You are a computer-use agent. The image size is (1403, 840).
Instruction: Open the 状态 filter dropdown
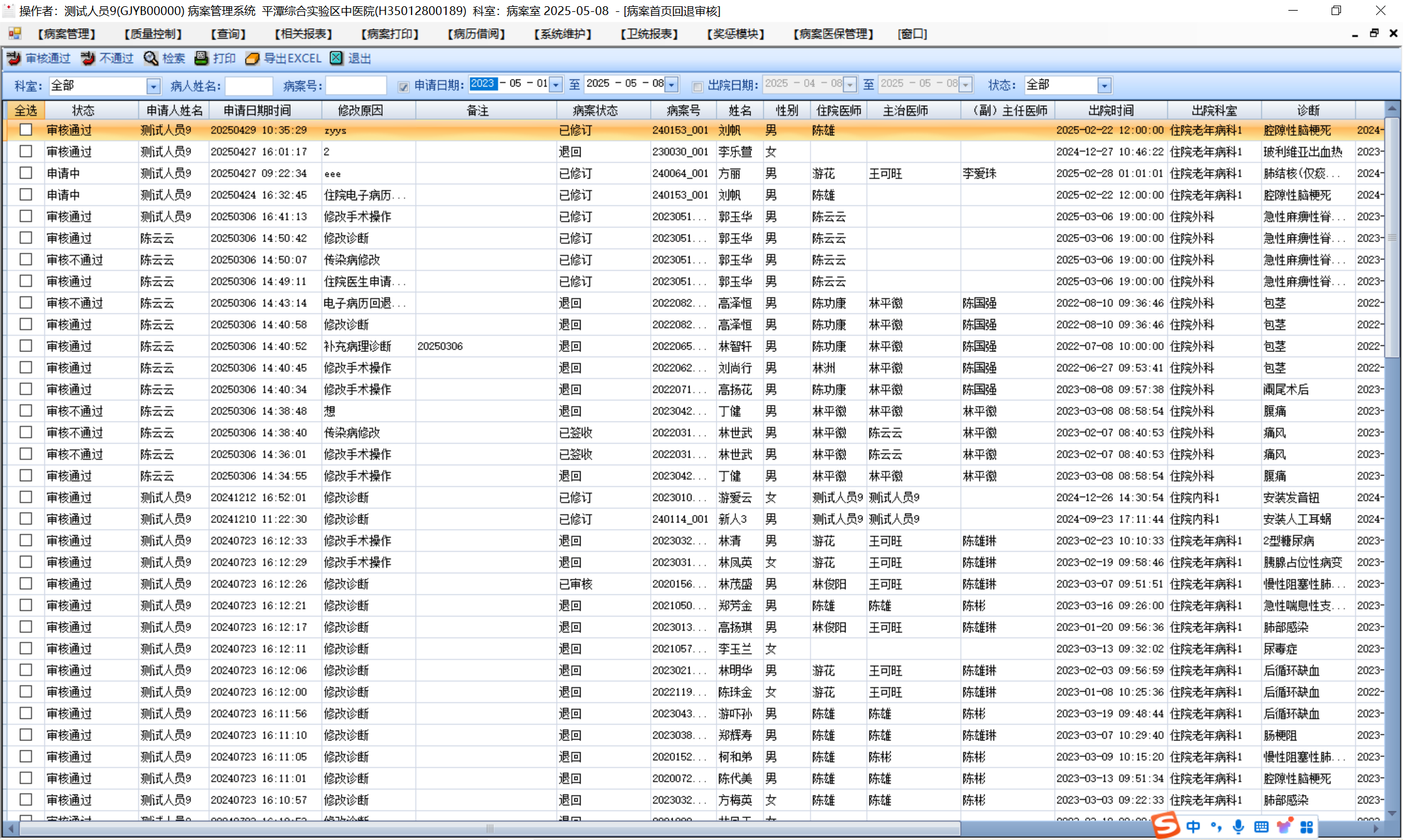pos(1104,85)
